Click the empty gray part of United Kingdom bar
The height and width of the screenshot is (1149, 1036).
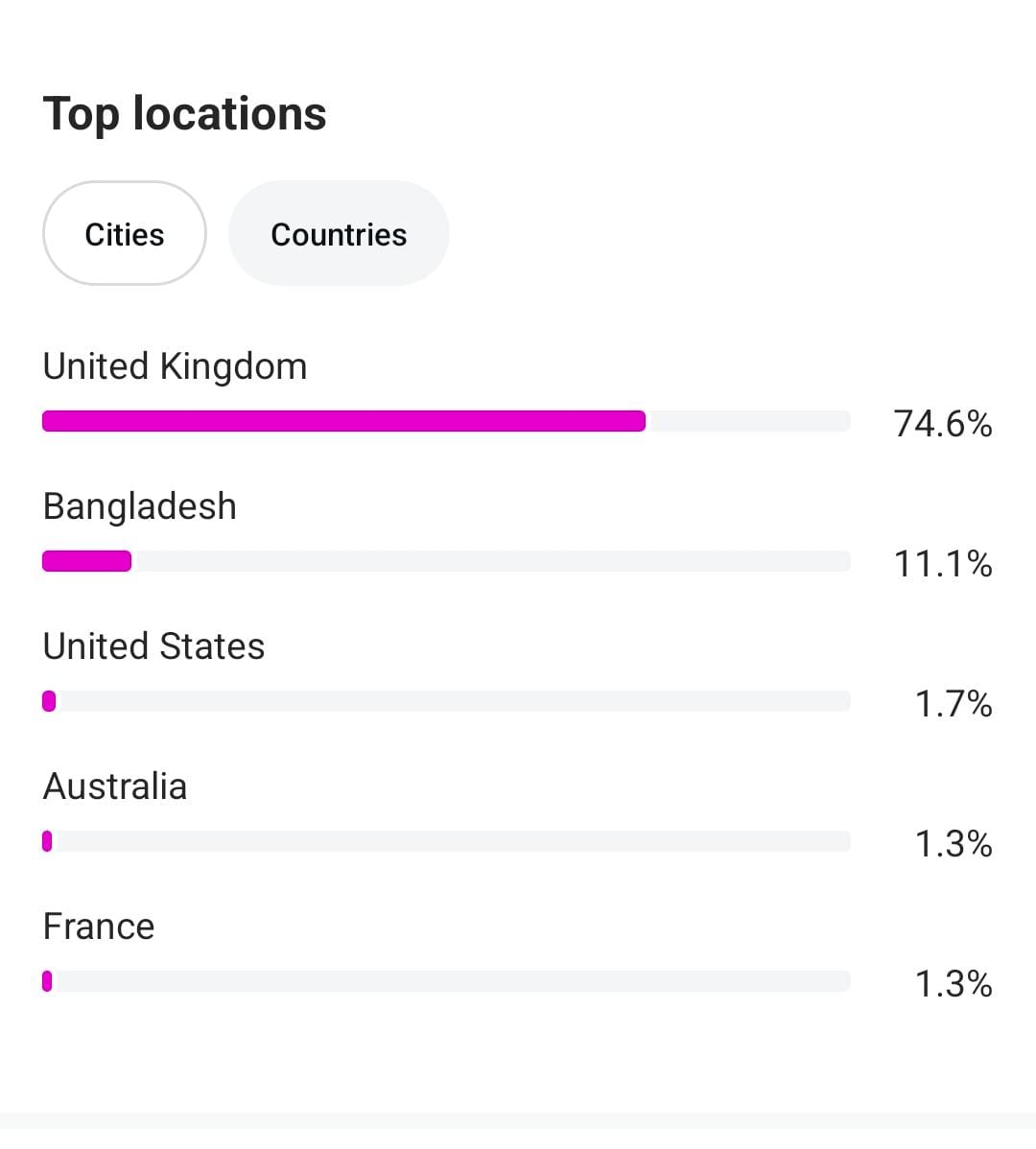pyautogui.click(x=748, y=421)
